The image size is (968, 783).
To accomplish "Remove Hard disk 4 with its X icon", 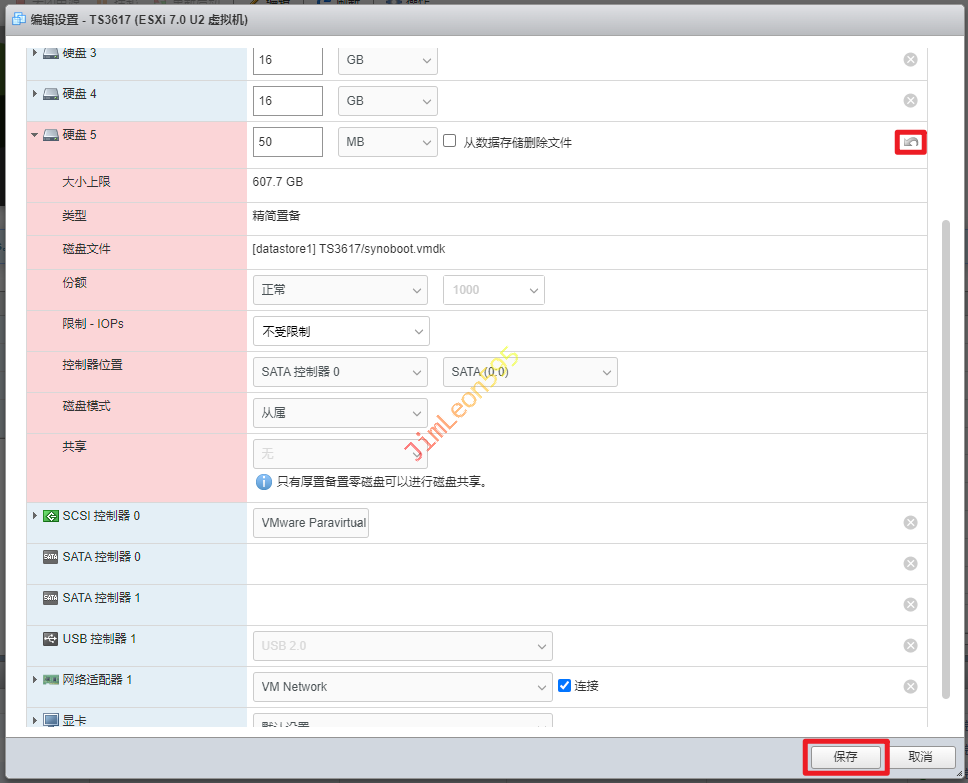I will click(910, 101).
